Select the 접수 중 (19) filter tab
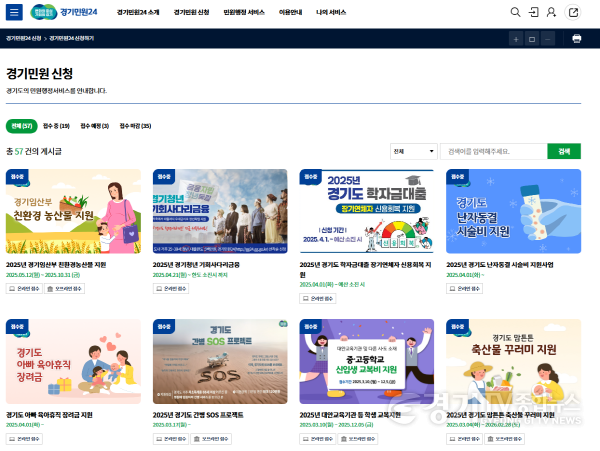Screen dimensions: 600x451 pyautogui.click(x=56, y=126)
